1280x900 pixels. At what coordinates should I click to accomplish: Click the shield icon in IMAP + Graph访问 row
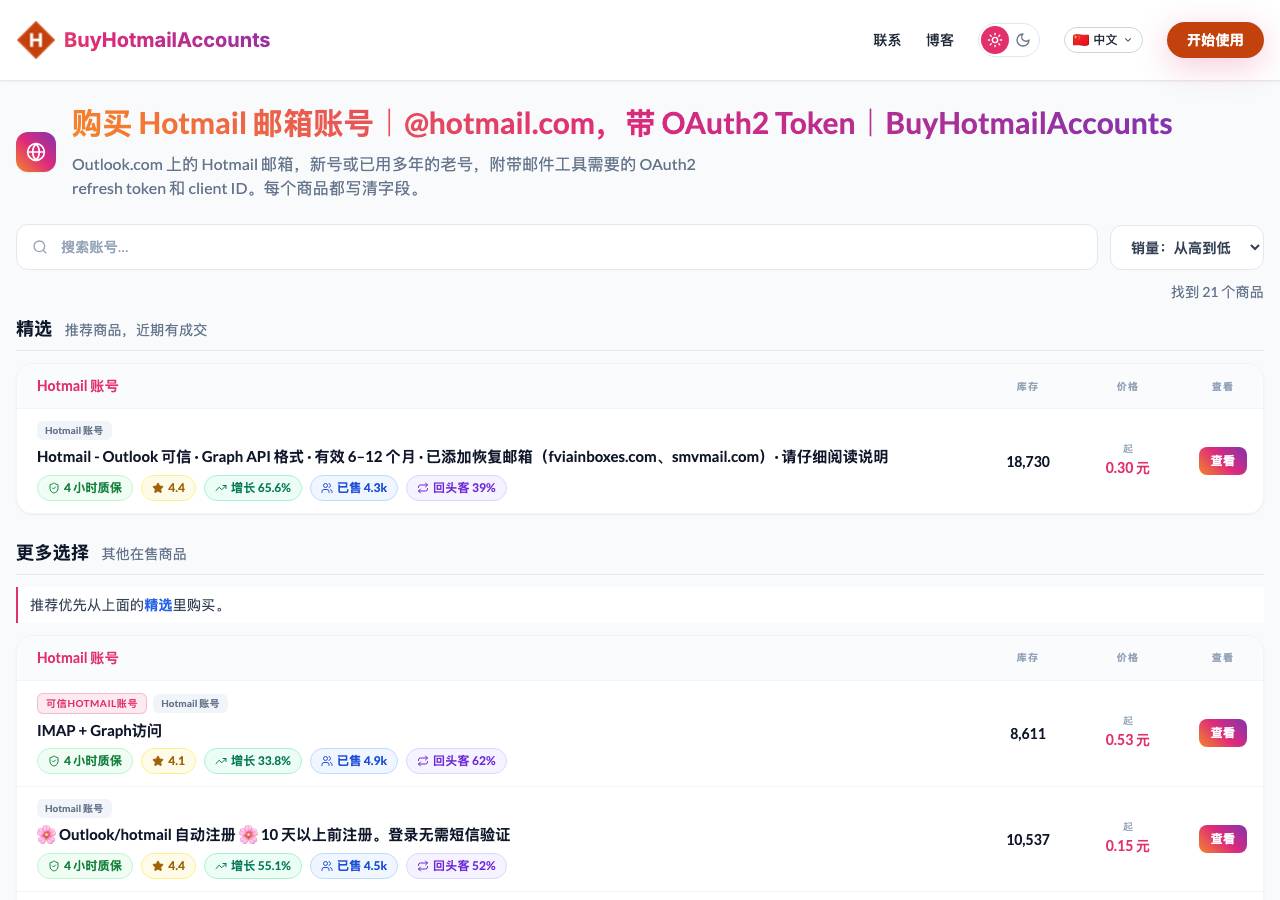pyautogui.click(x=54, y=761)
